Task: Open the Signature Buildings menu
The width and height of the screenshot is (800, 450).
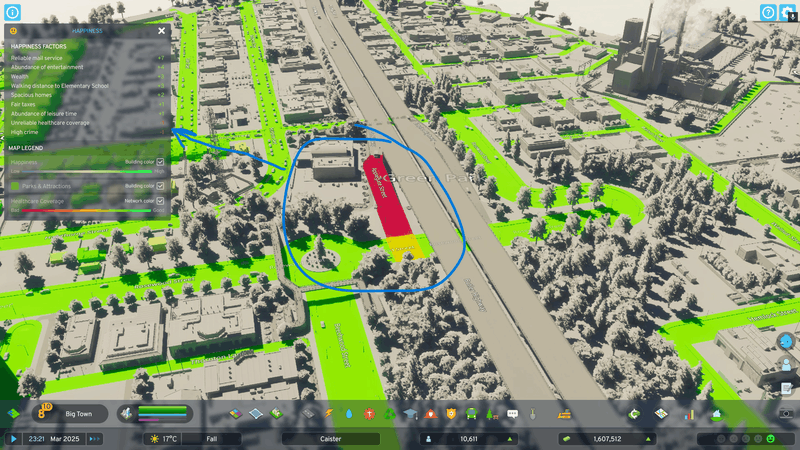Action: (276, 414)
